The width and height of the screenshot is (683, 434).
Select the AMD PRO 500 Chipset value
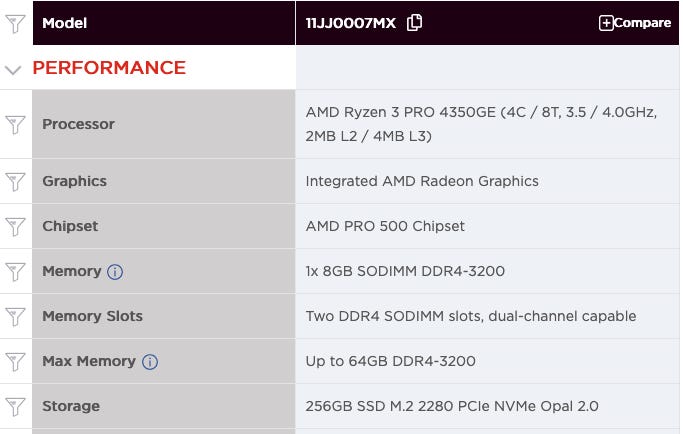point(385,226)
